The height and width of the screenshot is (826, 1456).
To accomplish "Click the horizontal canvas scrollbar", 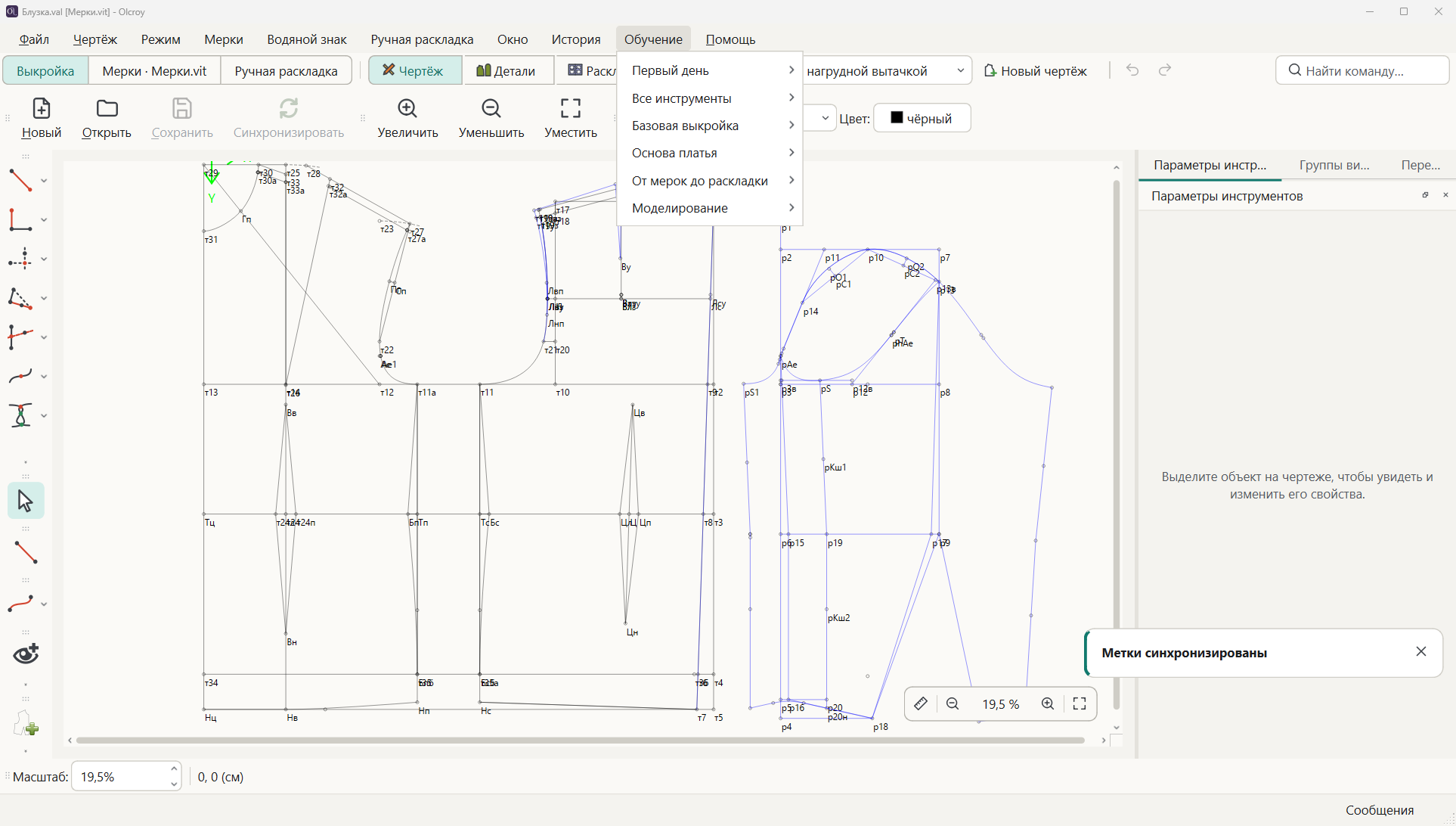I will tap(581, 740).
